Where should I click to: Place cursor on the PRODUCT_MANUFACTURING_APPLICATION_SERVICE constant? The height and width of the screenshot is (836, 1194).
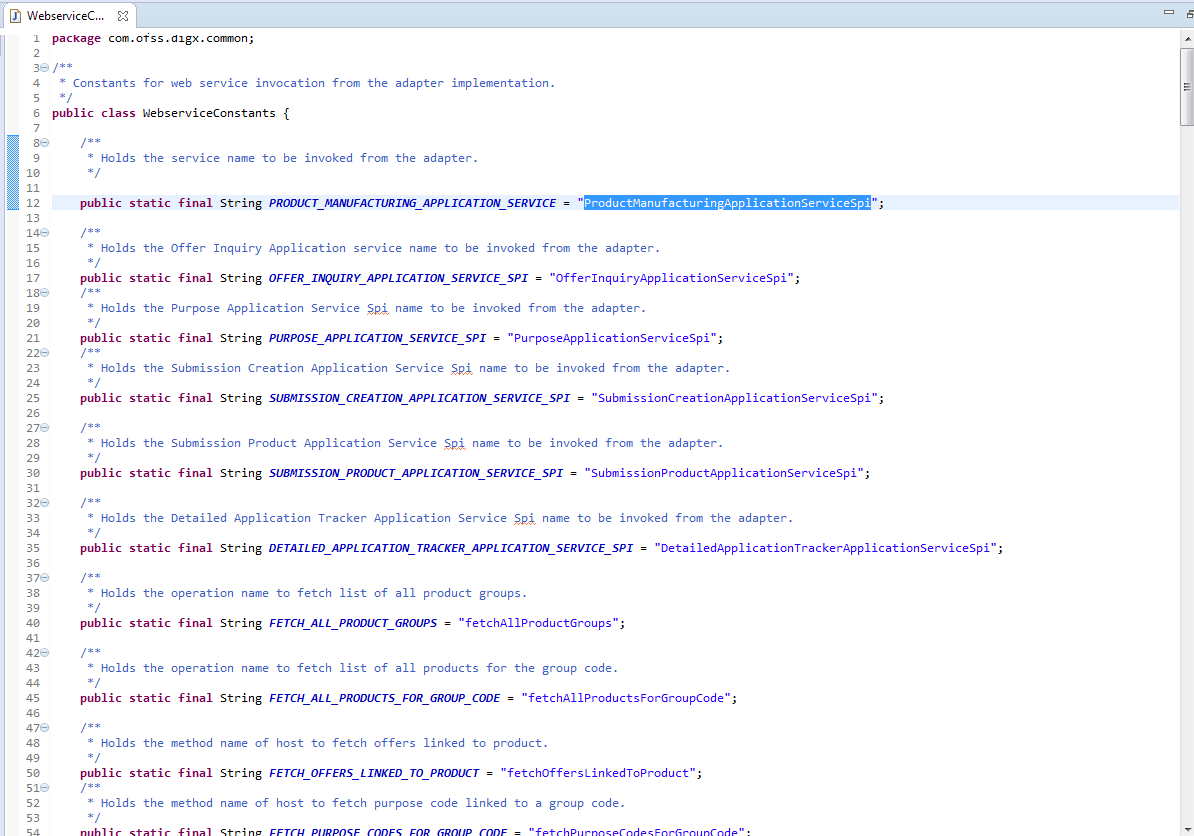(410, 202)
